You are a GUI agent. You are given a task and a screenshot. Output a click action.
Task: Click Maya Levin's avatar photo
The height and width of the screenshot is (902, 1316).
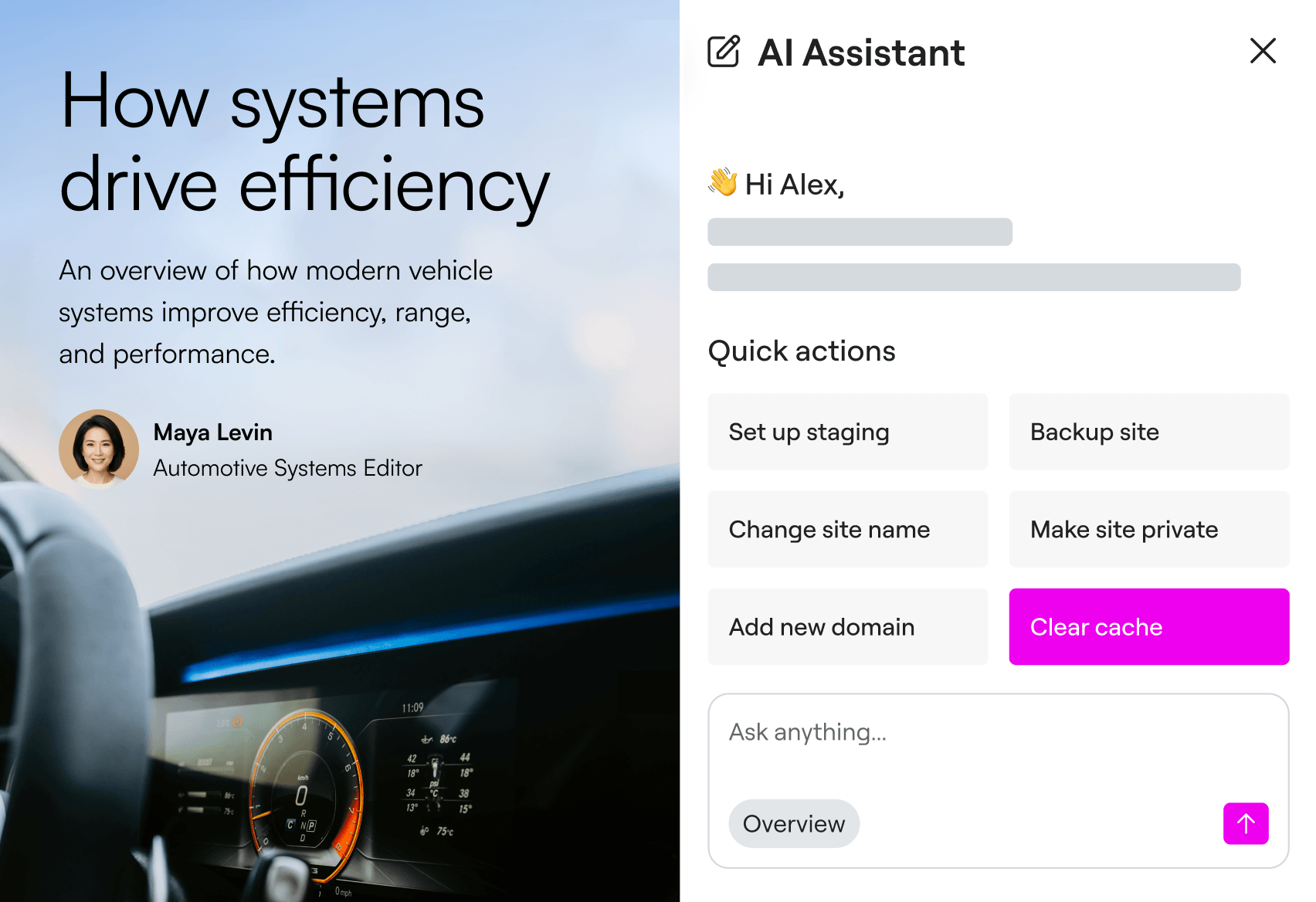[99, 449]
